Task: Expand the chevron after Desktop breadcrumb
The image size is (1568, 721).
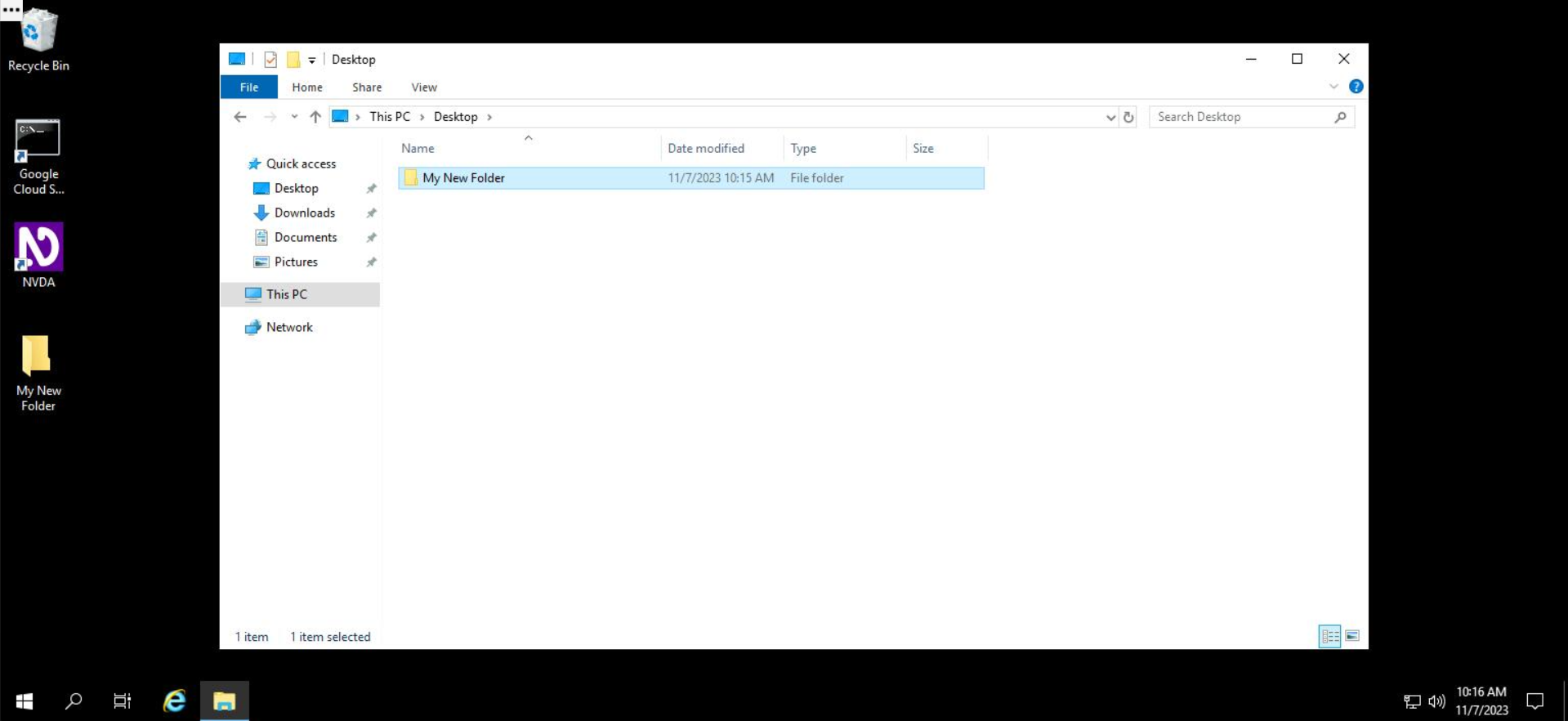Action: 489,117
